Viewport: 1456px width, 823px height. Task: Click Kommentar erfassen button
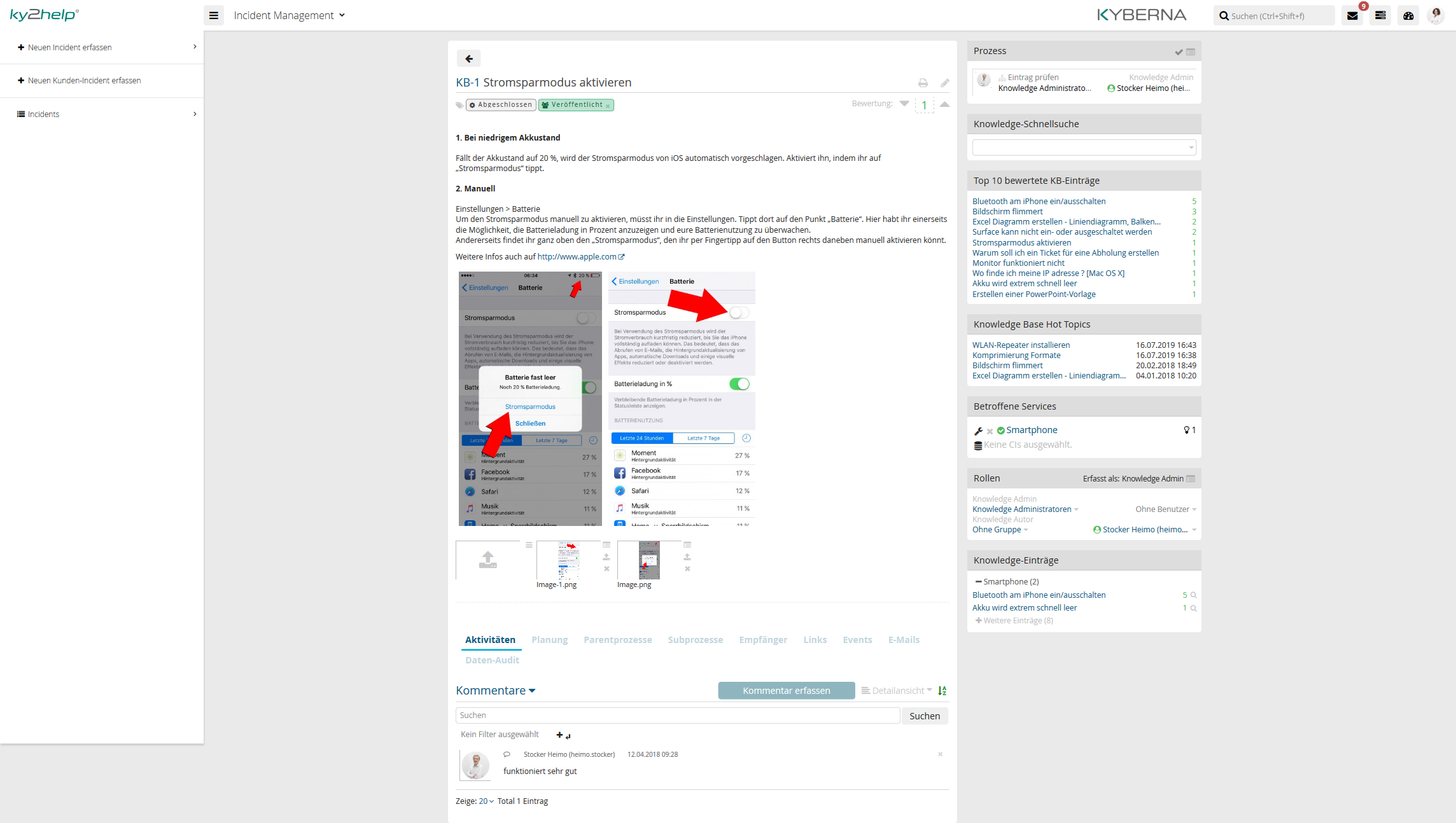[x=787, y=690]
